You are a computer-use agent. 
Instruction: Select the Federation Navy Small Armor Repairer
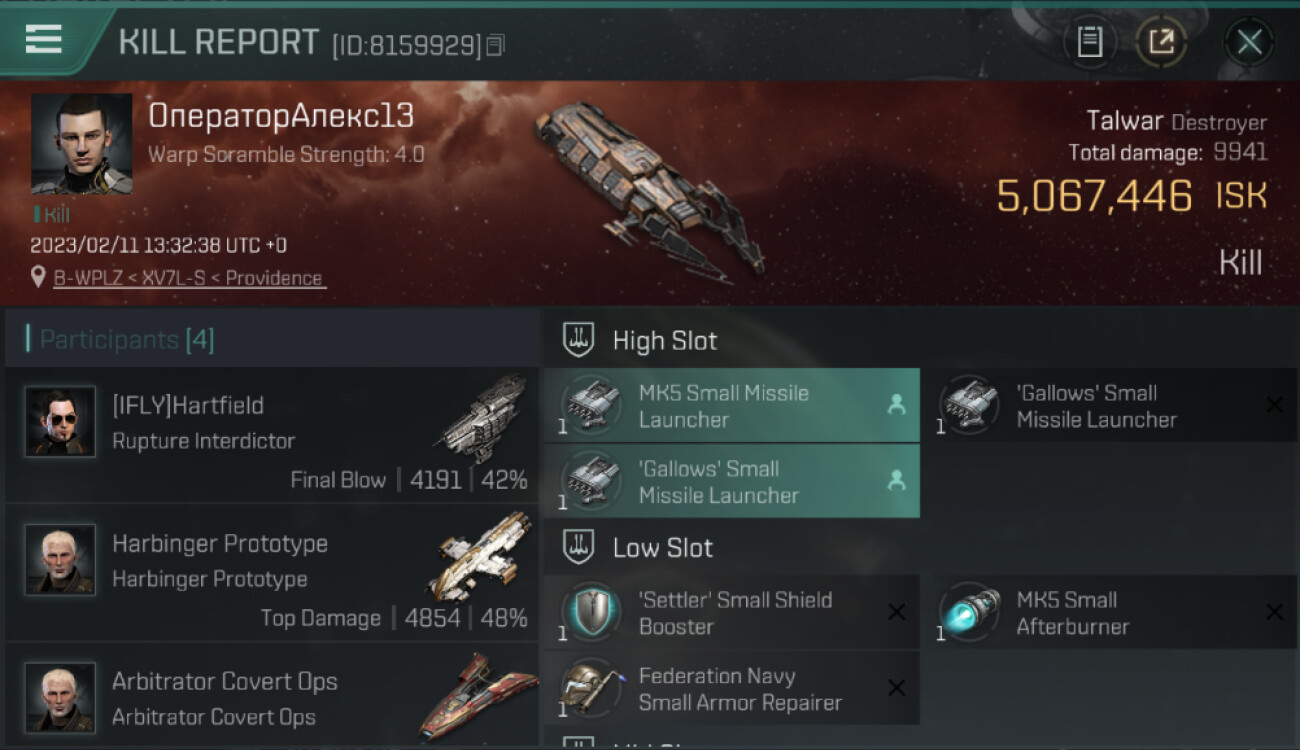(x=732, y=688)
